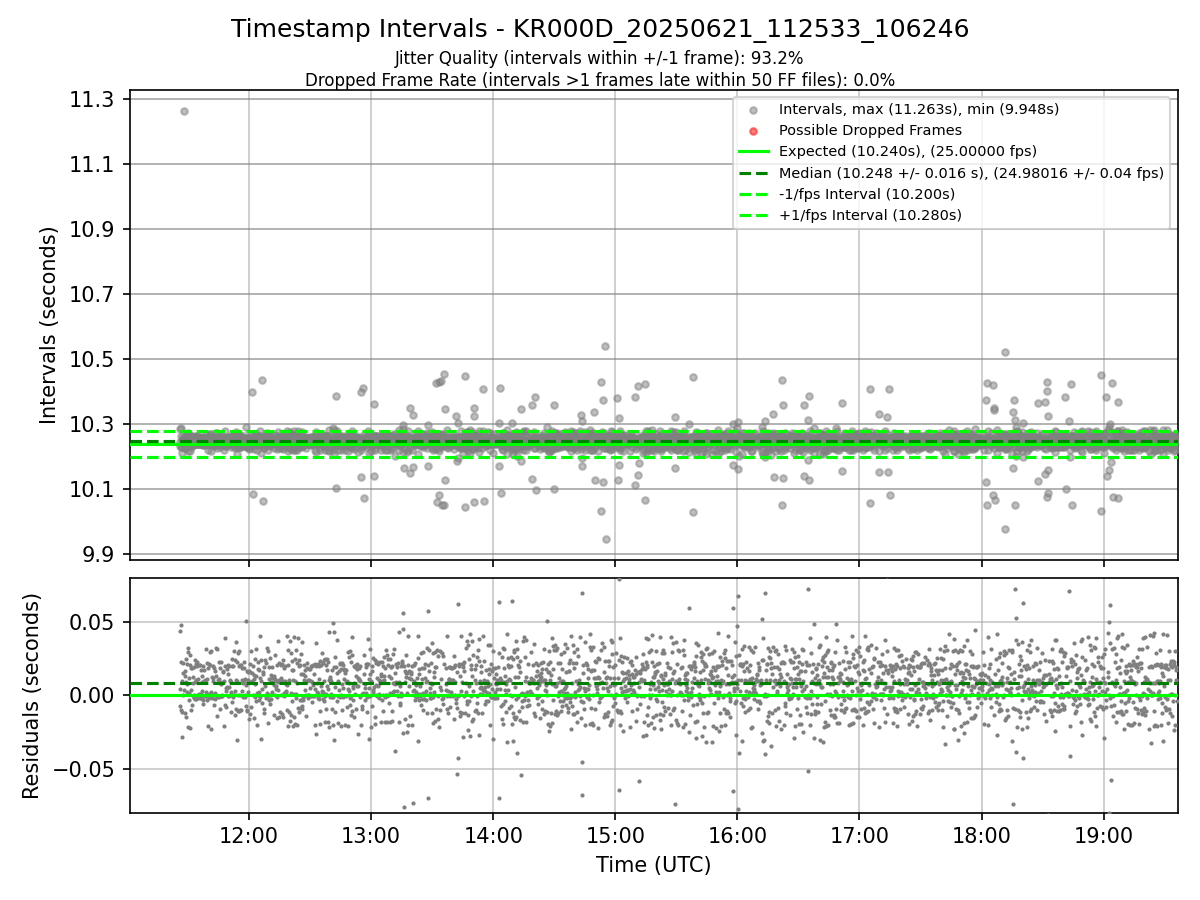Click the 19:00 time tick label

tap(1103, 834)
